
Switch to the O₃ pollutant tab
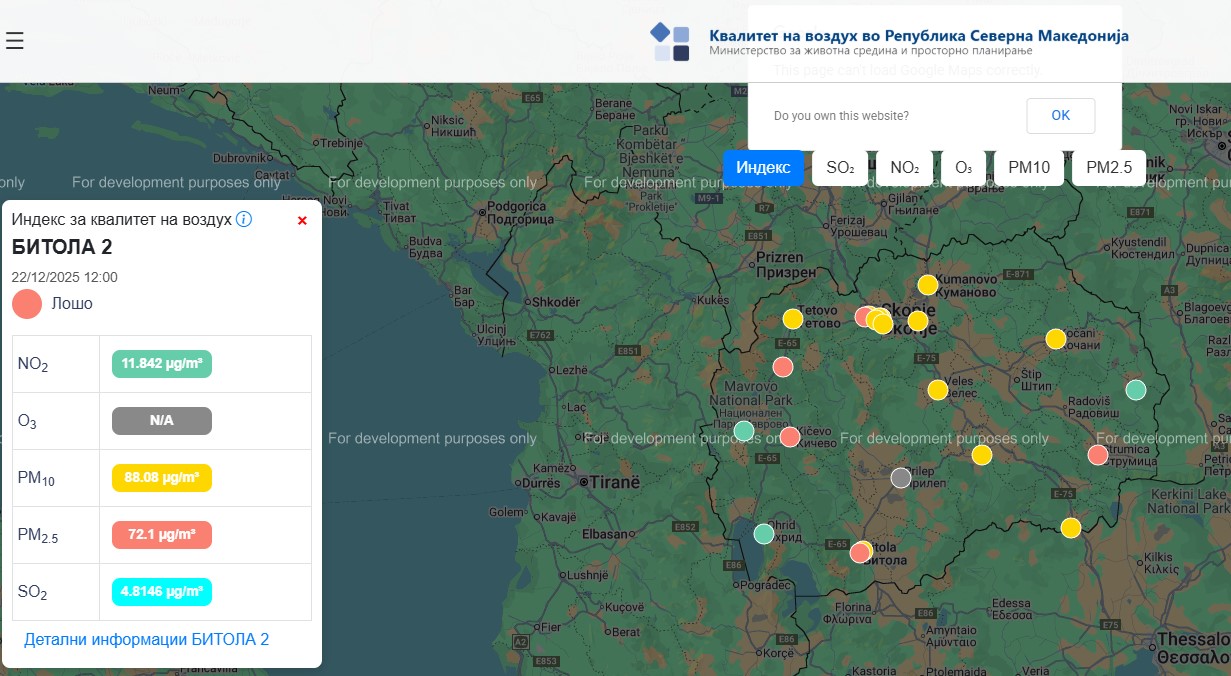click(x=963, y=168)
